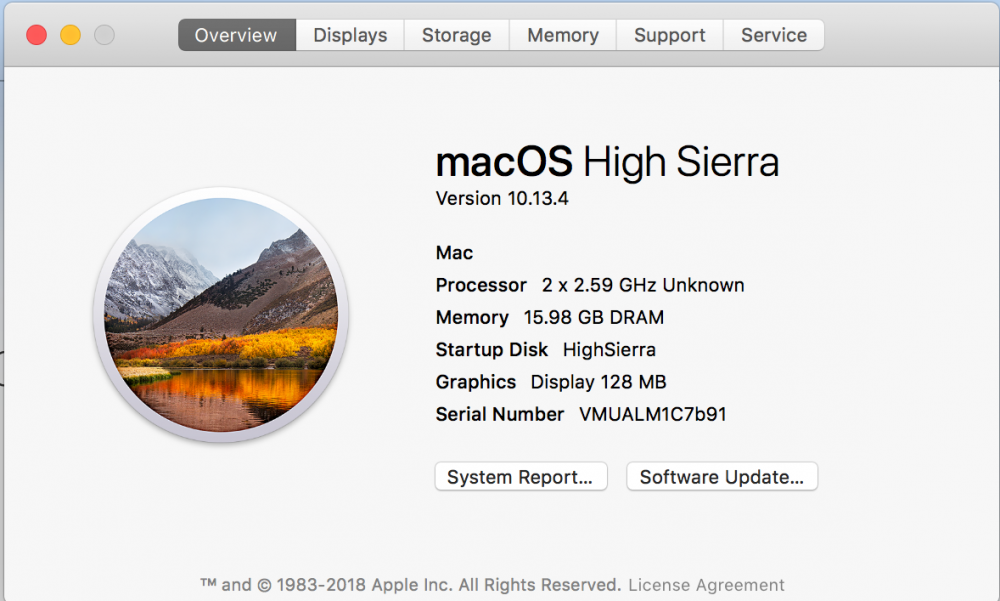Close the About This Mac window

click(36, 34)
